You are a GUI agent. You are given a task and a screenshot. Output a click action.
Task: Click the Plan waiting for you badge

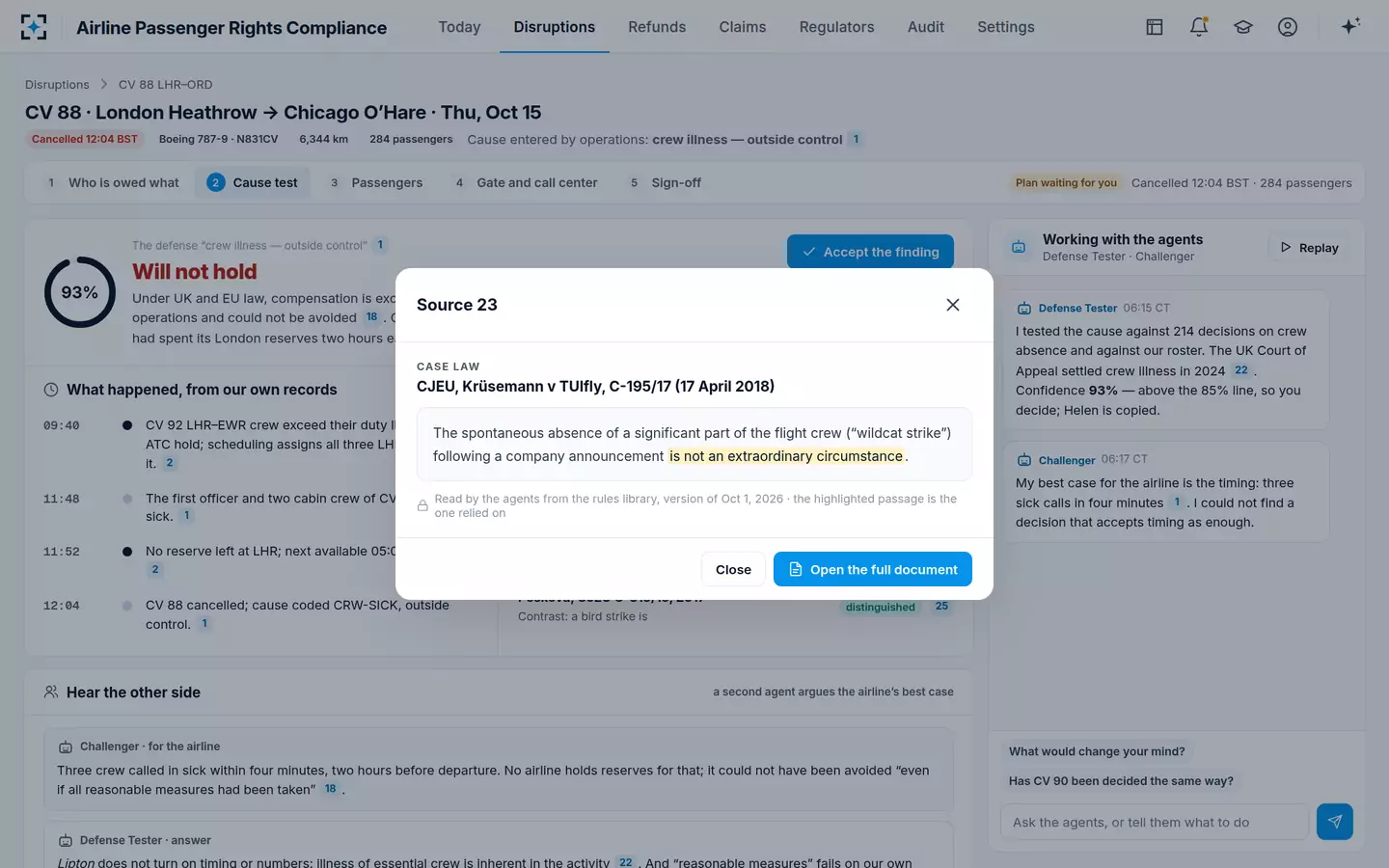coord(1066,182)
